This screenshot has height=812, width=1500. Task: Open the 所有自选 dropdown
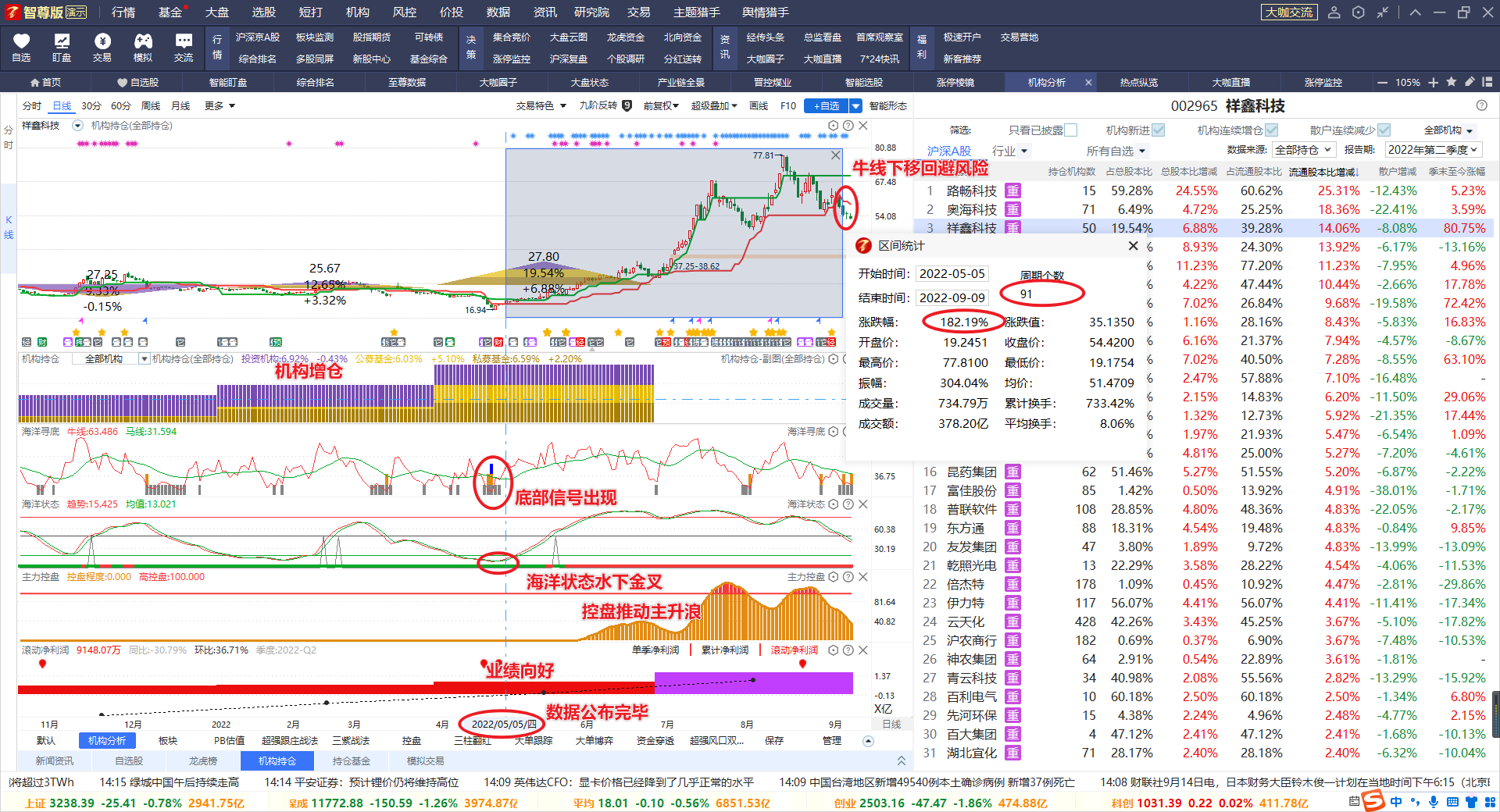1116,151
